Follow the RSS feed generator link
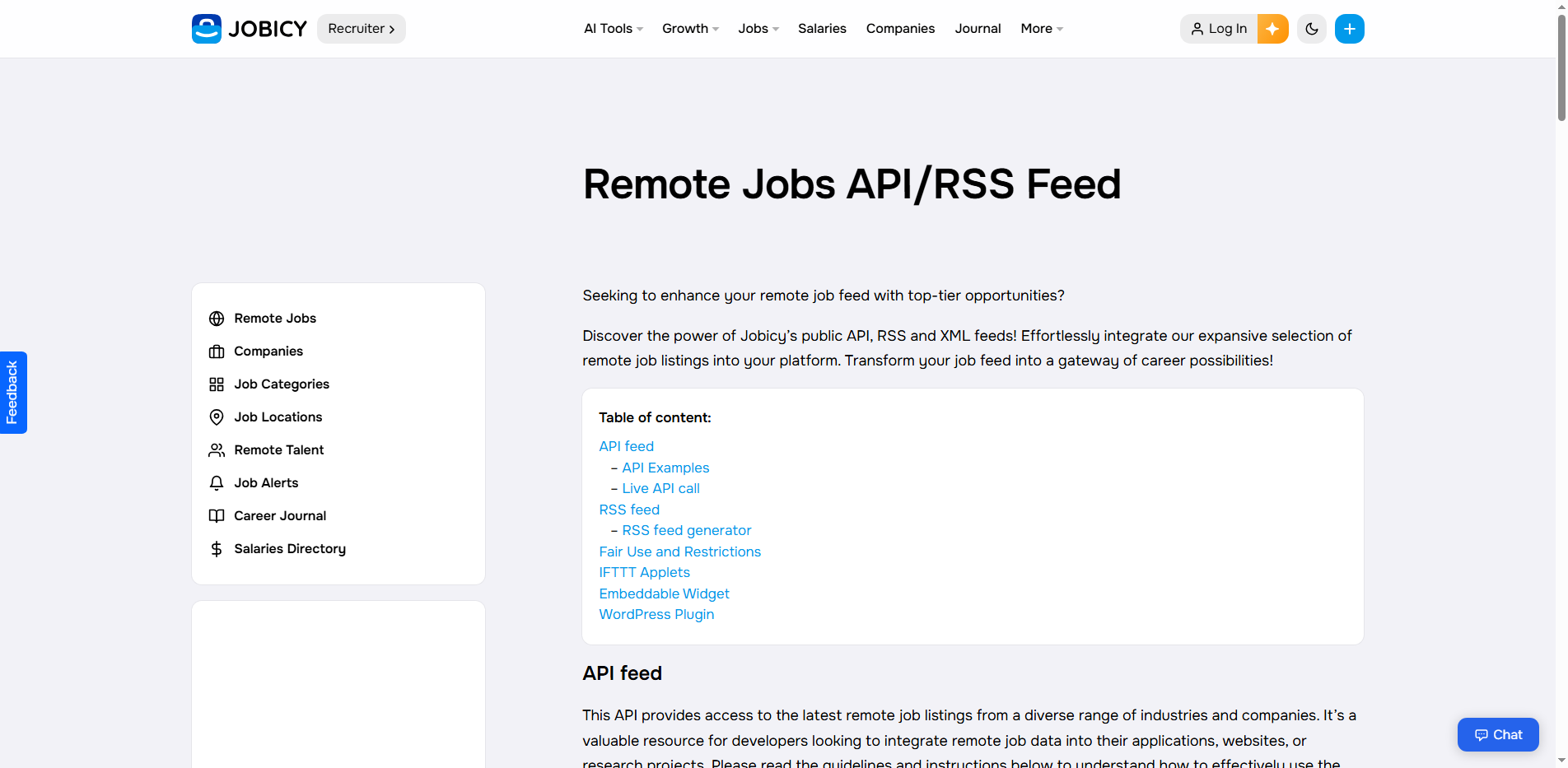The width and height of the screenshot is (1568, 768). pos(686,530)
